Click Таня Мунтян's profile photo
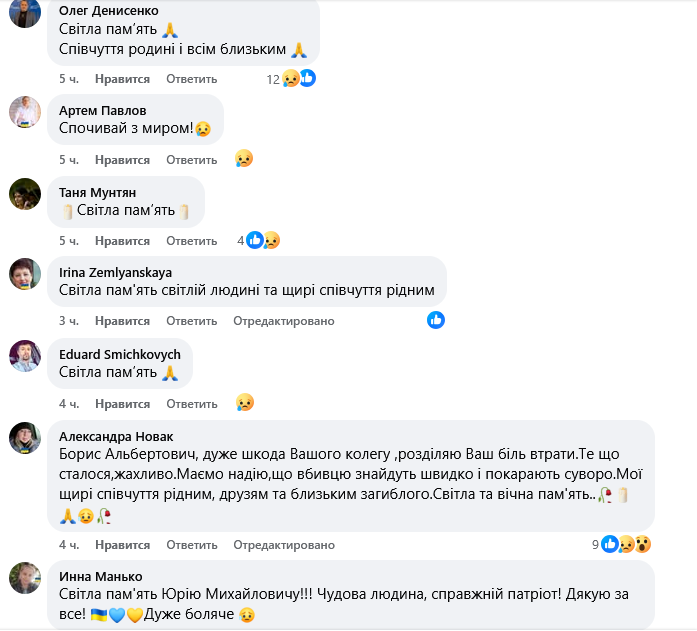 [x=25, y=194]
